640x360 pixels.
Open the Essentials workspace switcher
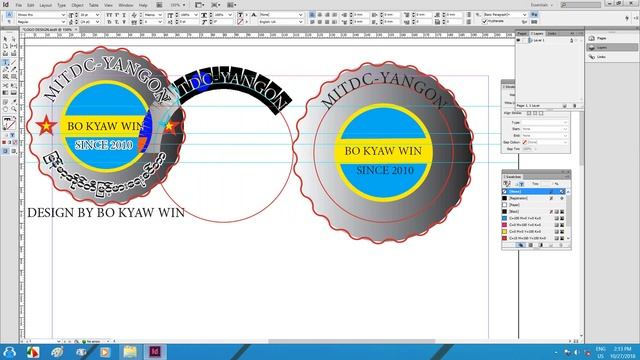pos(542,5)
